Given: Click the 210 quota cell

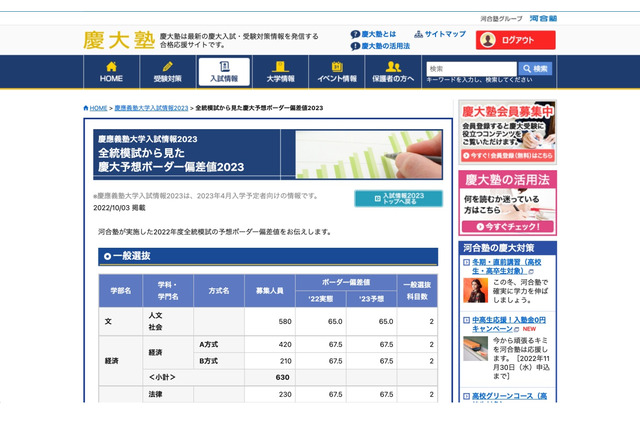Looking at the screenshot, I should pyautogui.click(x=270, y=361).
